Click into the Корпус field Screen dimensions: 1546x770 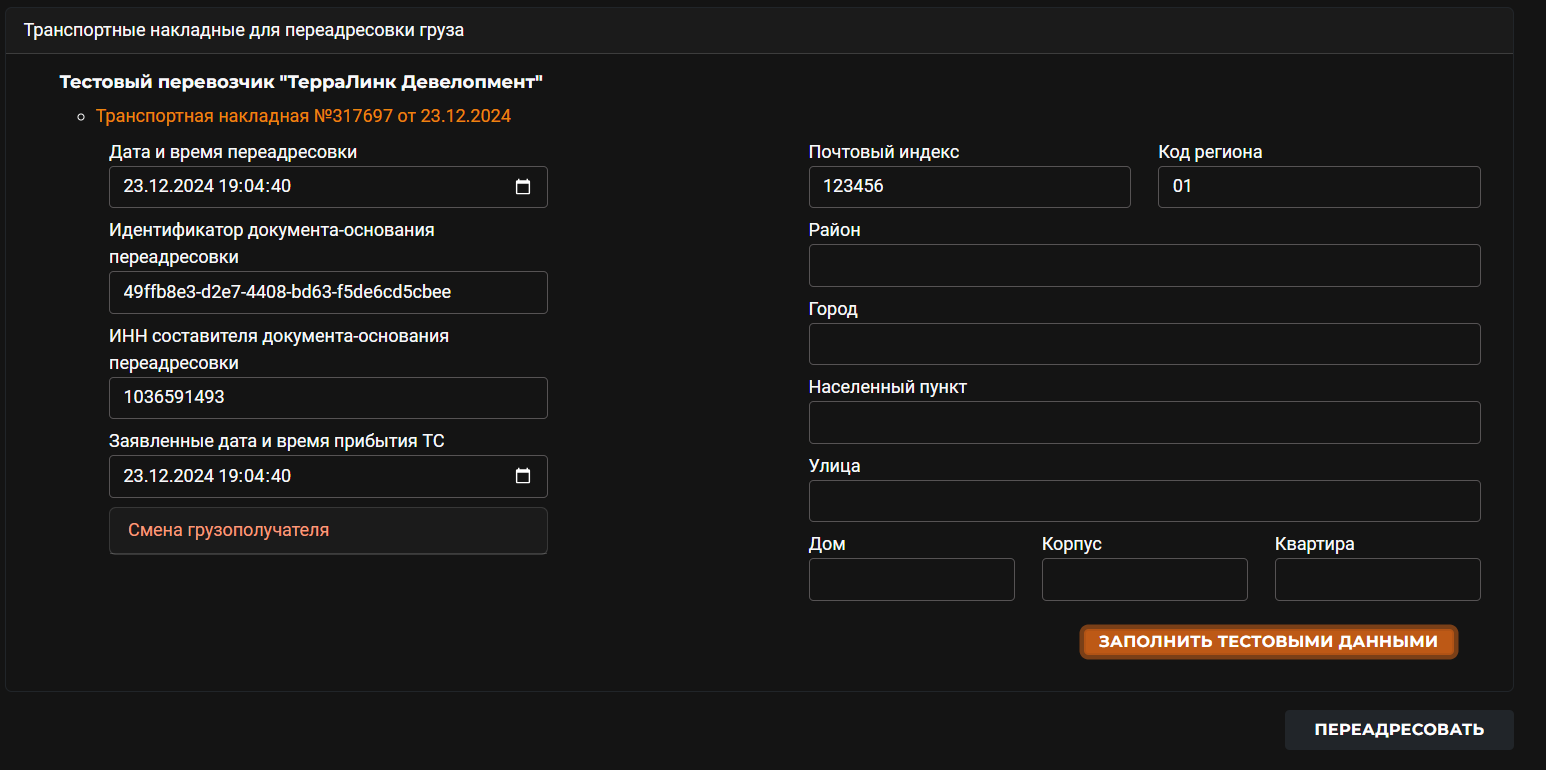pos(1144,580)
